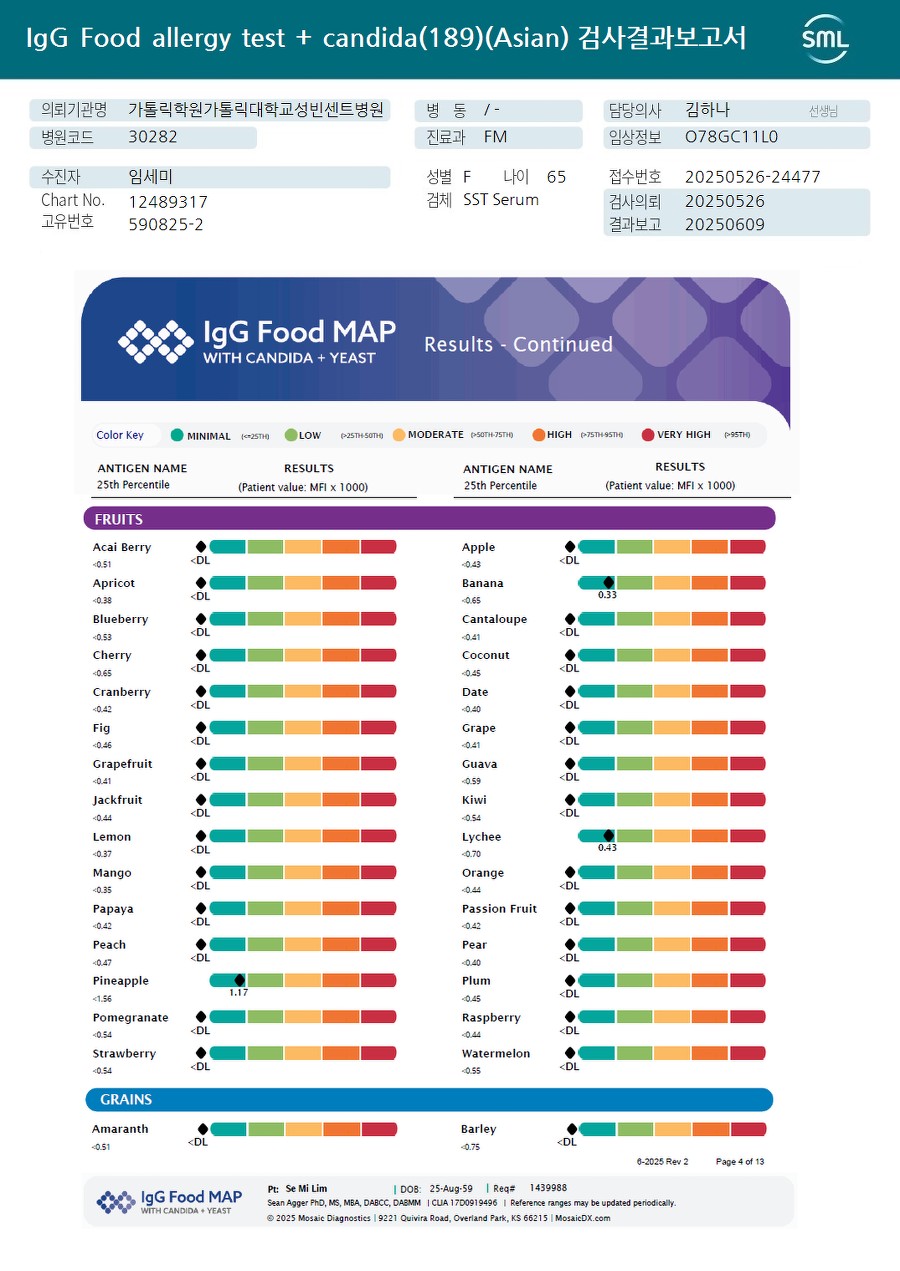
Task: Click the diamond marker on the Pineapple bar
Action: pyautogui.click(x=239, y=981)
